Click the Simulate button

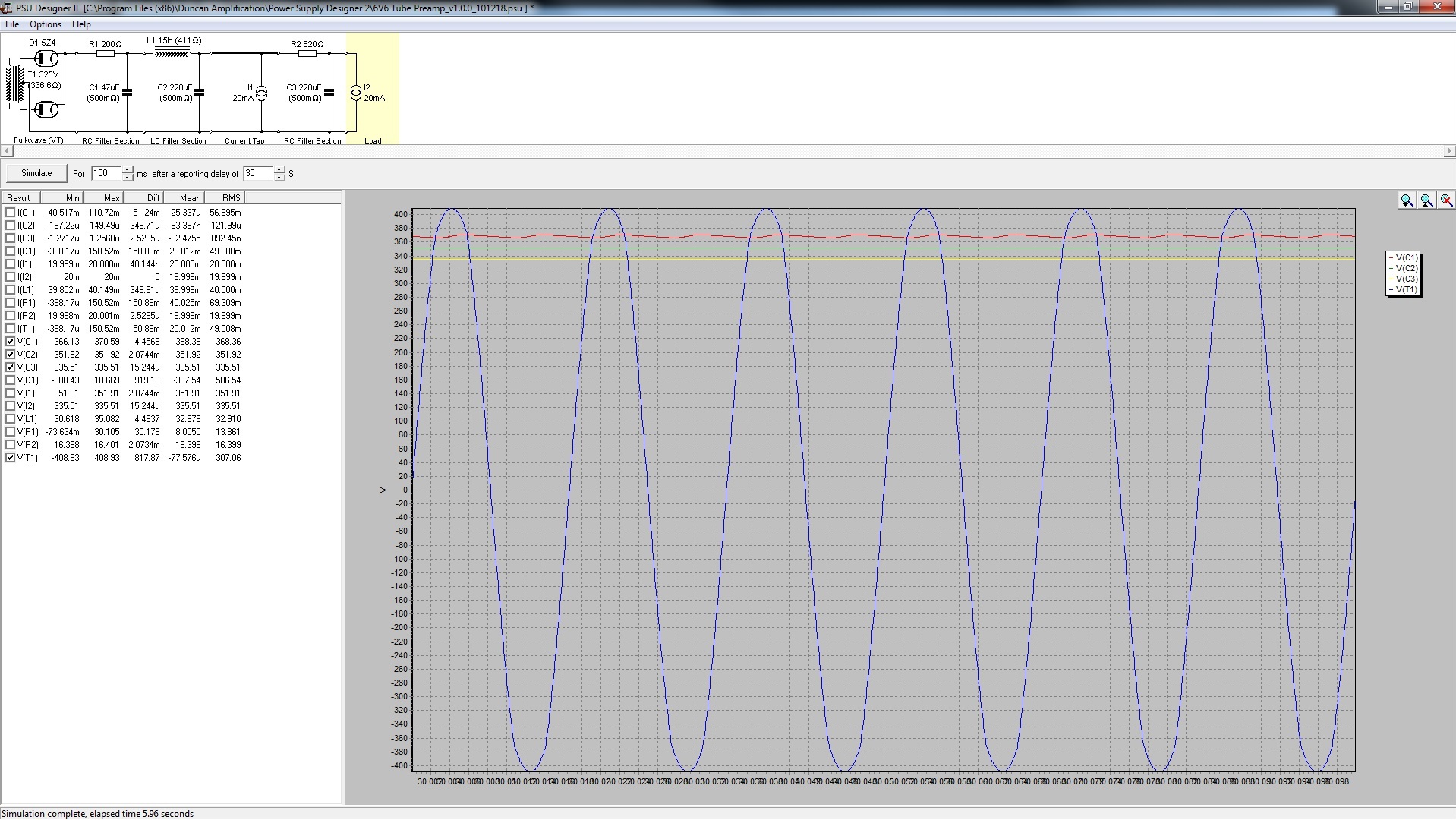coord(36,173)
